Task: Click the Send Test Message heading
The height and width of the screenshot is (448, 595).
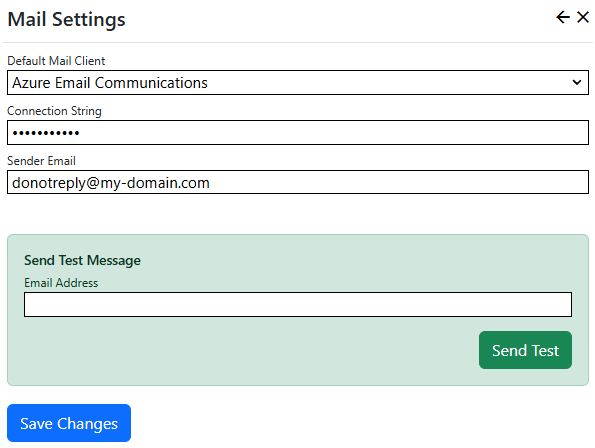Action: [x=82, y=260]
